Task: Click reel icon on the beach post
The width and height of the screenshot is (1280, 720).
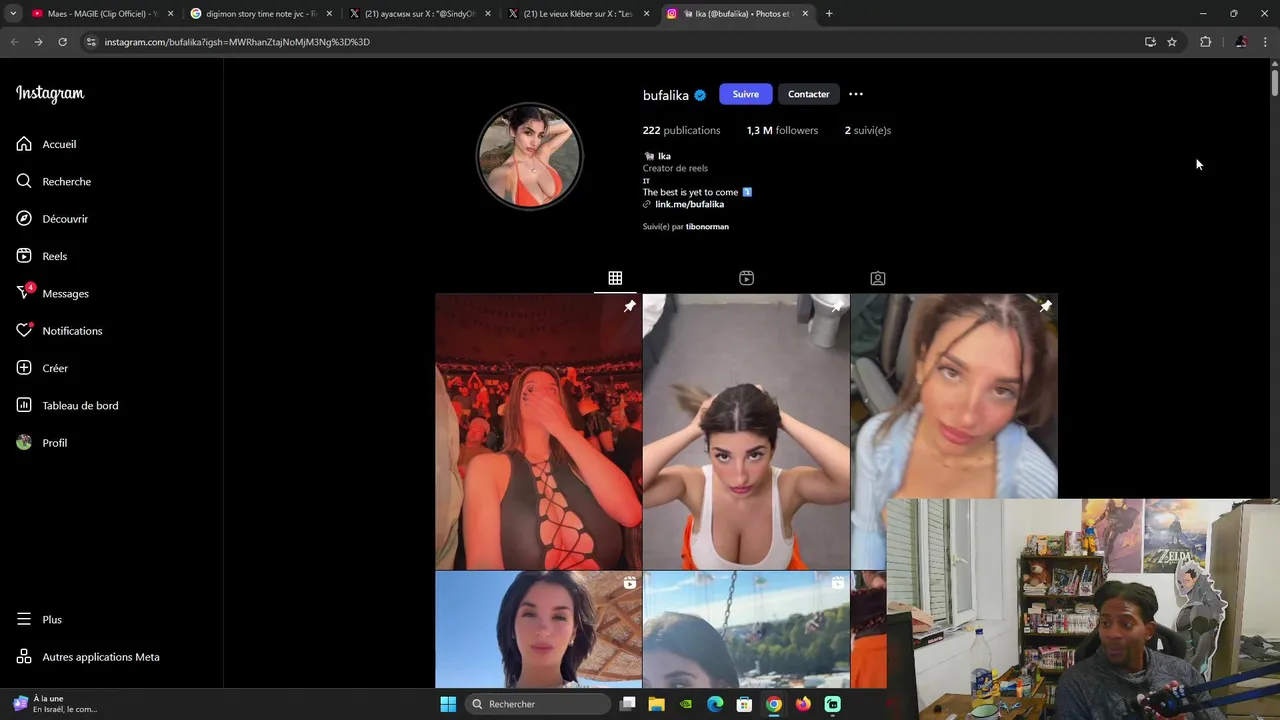Action: click(629, 583)
